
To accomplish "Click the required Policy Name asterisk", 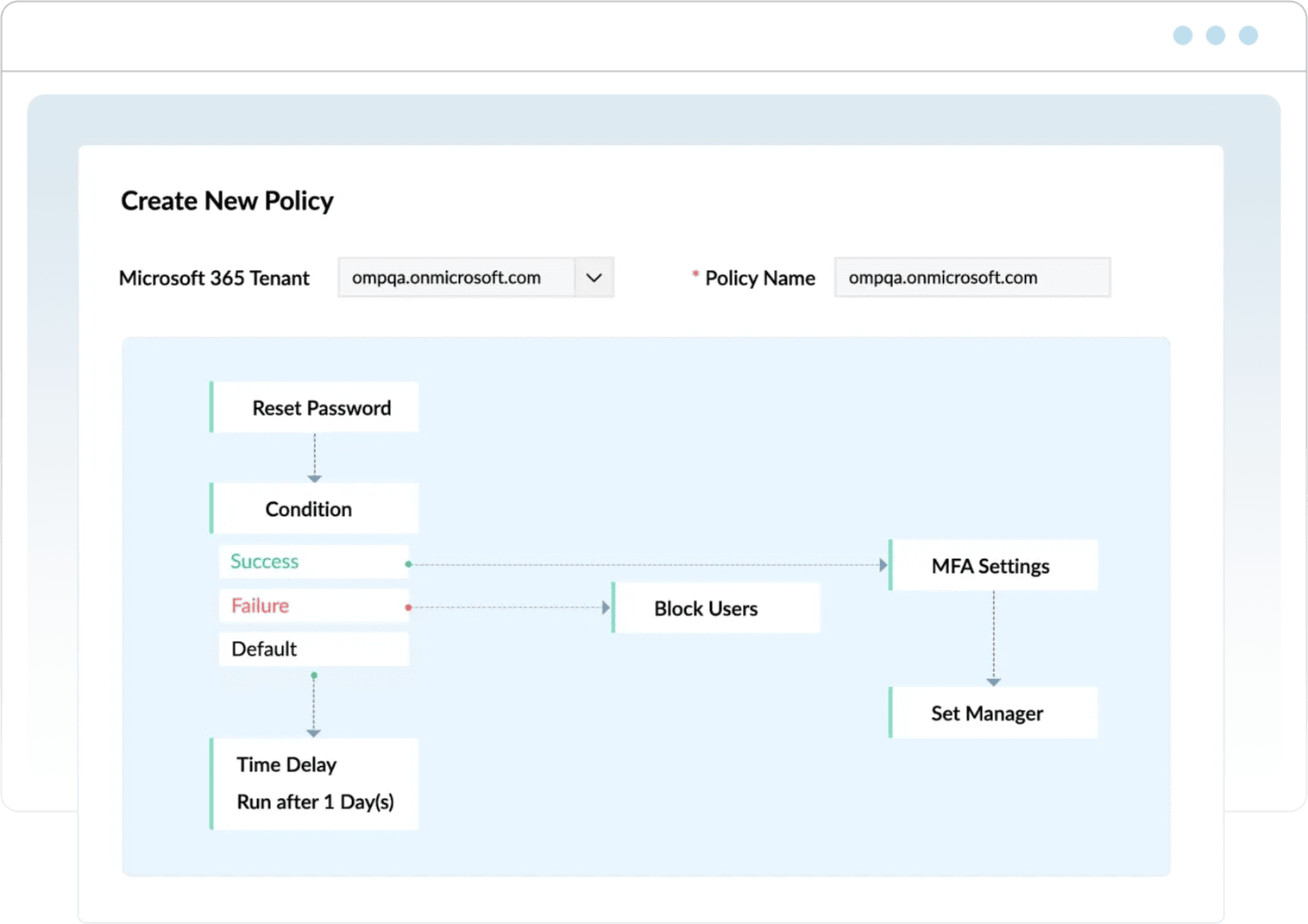I will tap(695, 273).
